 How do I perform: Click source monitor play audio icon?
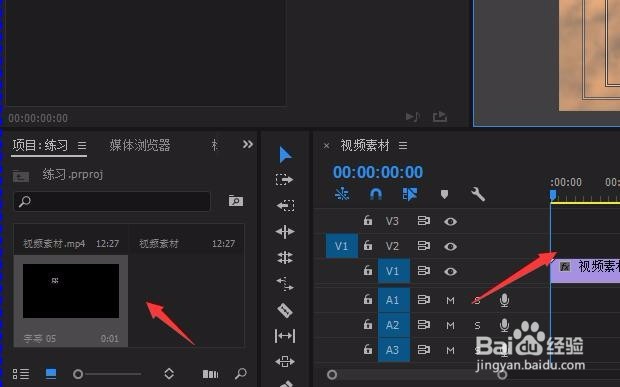tap(412, 116)
